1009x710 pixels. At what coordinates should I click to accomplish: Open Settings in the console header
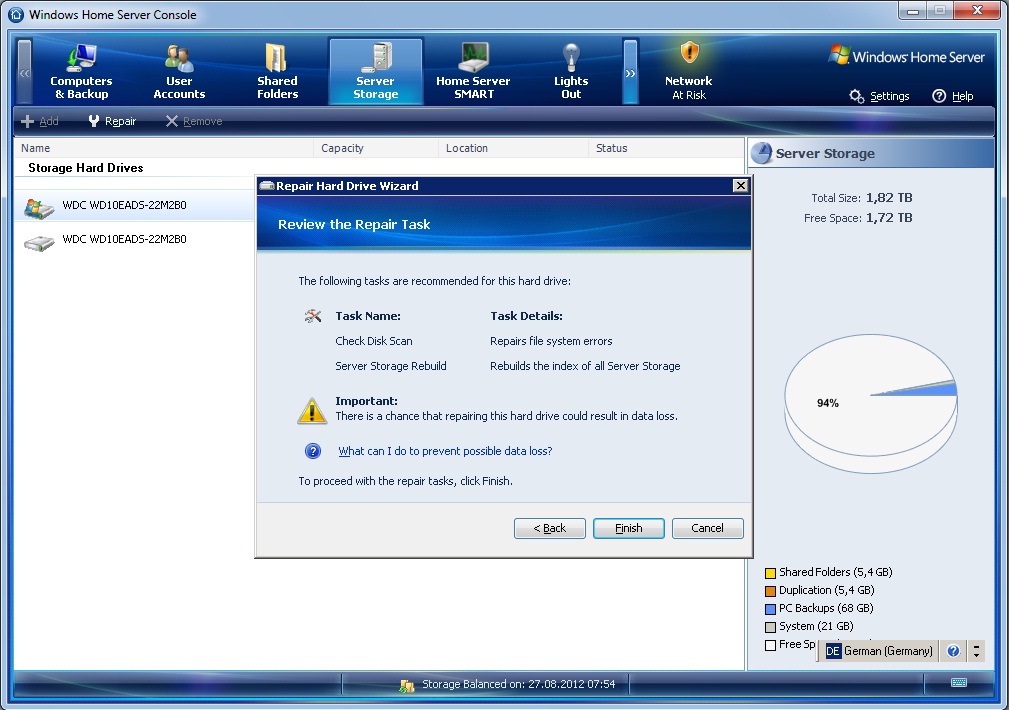(879, 96)
